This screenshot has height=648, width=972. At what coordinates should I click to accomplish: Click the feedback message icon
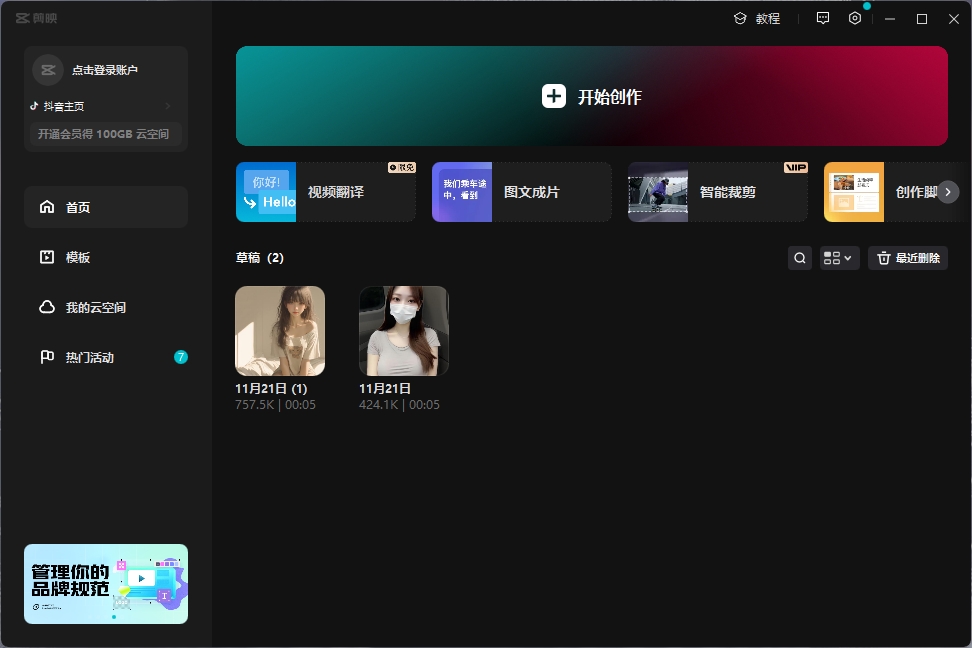pos(822,18)
